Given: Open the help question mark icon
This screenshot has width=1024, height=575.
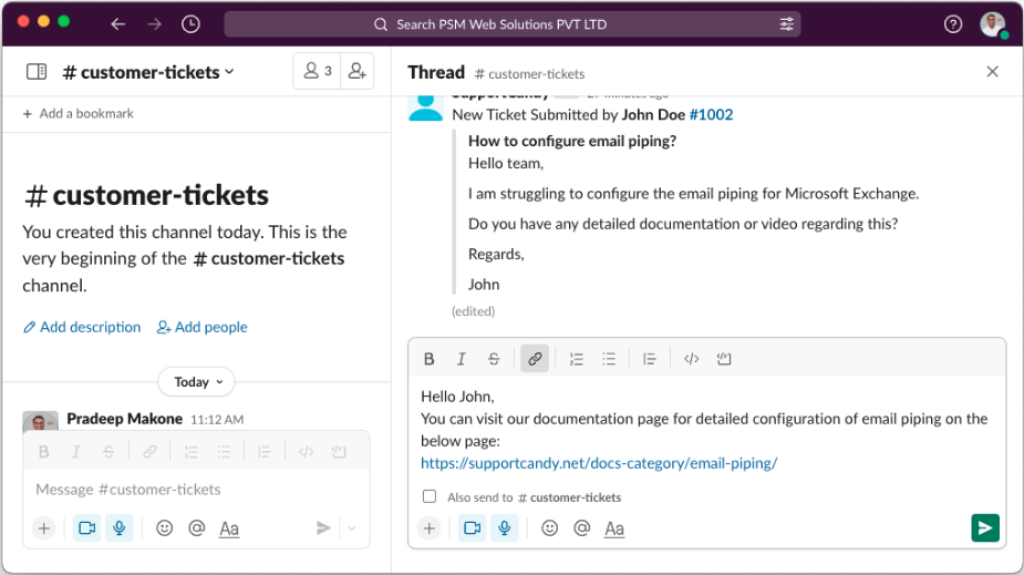Looking at the screenshot, I should click(x=953, y=24).
